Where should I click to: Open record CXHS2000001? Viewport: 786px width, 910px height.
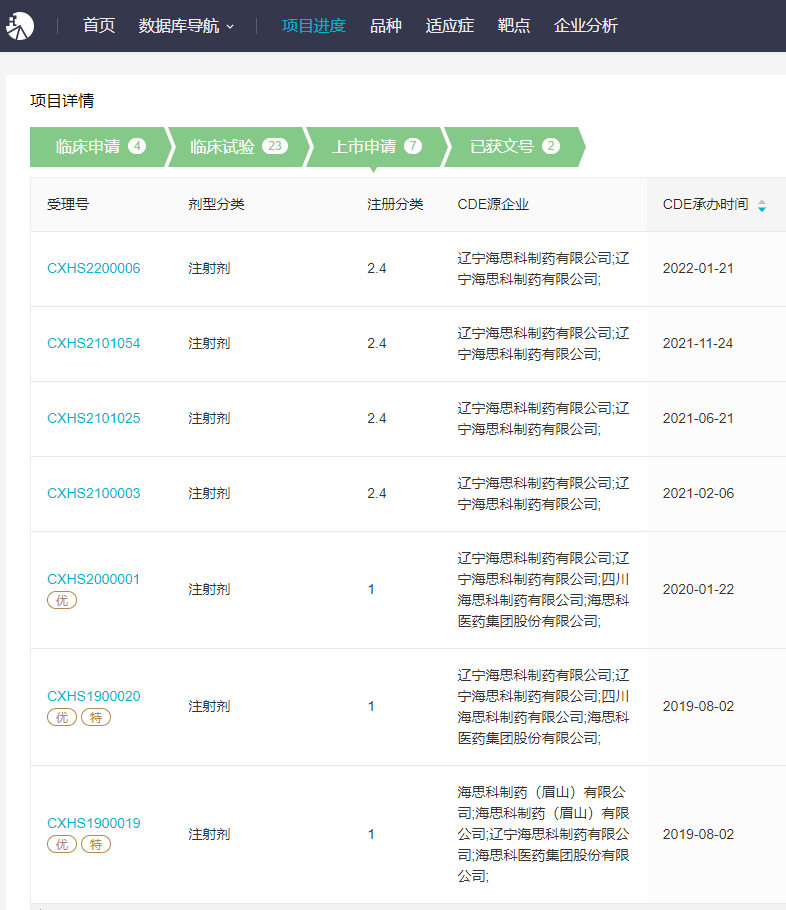click(x=93, y=579)
